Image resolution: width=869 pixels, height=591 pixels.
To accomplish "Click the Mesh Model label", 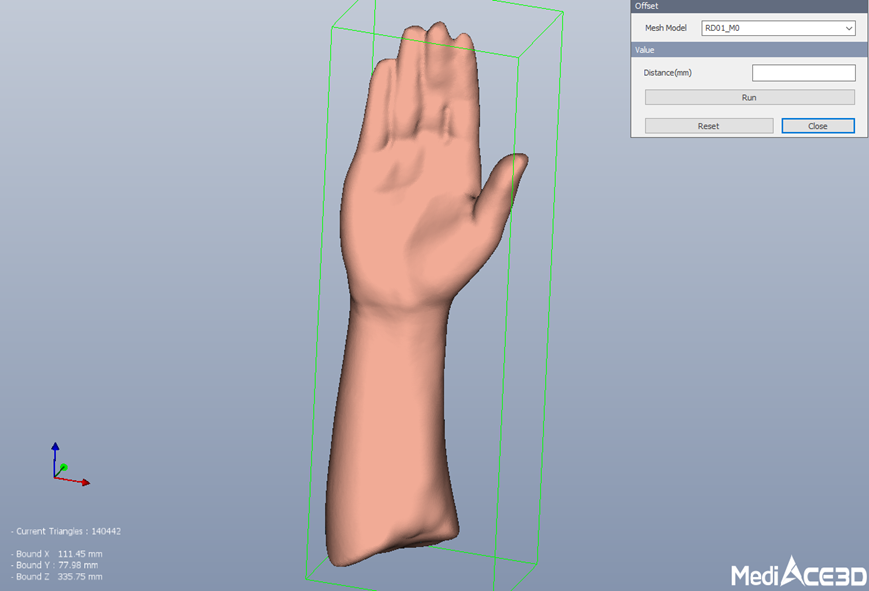I will [665, 28].
